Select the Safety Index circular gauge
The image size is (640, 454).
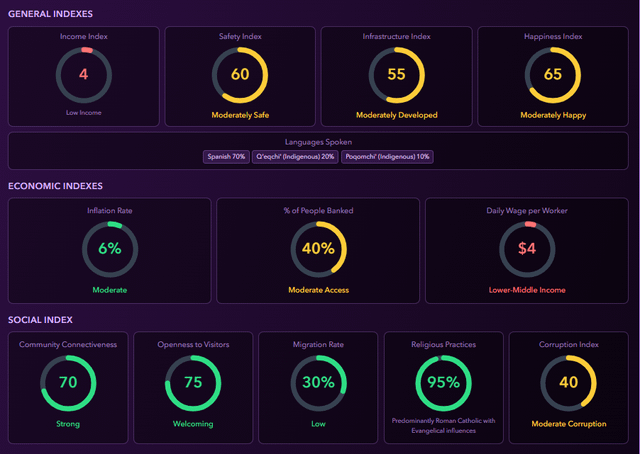(x=240, y=75)
